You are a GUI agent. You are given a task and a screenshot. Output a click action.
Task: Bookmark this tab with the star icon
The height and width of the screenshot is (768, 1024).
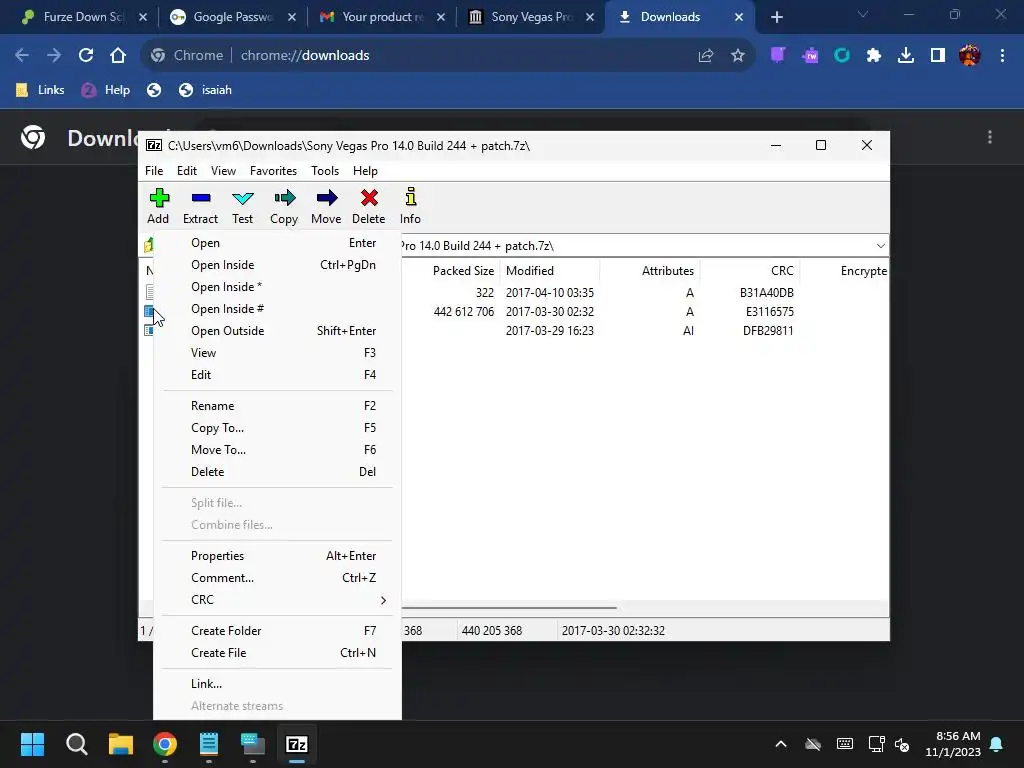[738, 56]
